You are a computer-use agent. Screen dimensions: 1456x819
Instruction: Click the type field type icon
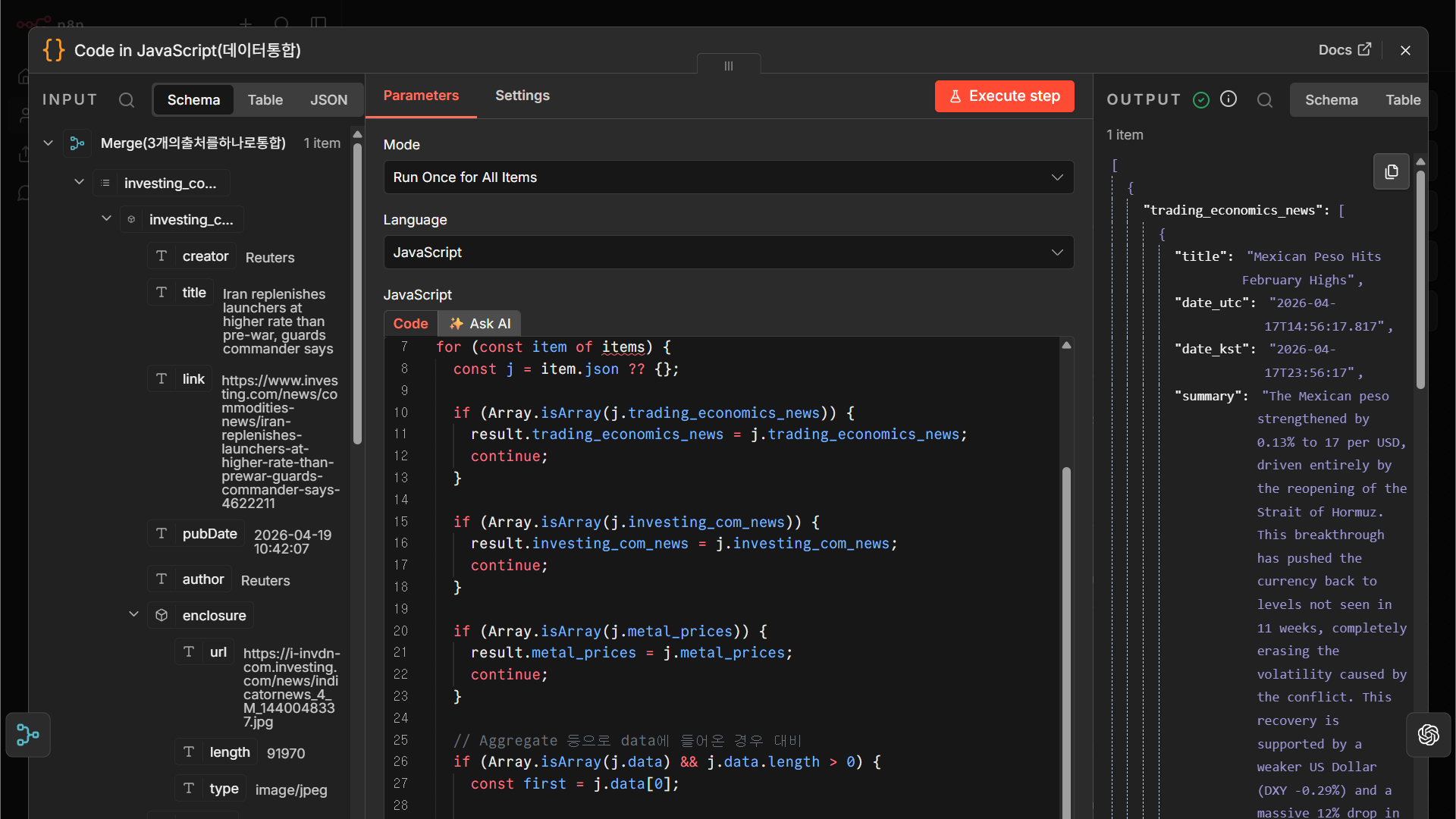tap(189, 789)
